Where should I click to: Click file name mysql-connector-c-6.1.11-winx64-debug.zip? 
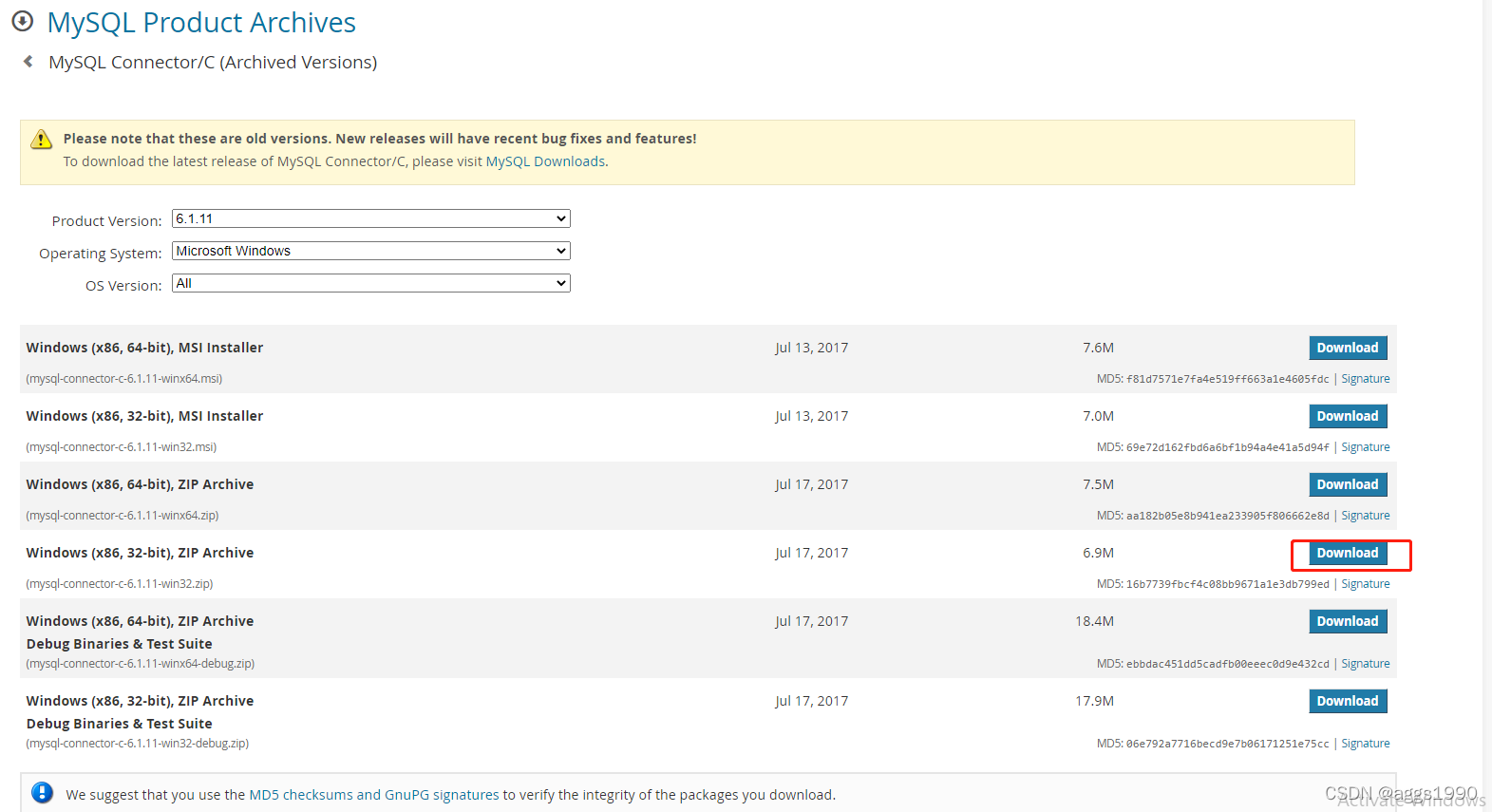coord(141,664)
